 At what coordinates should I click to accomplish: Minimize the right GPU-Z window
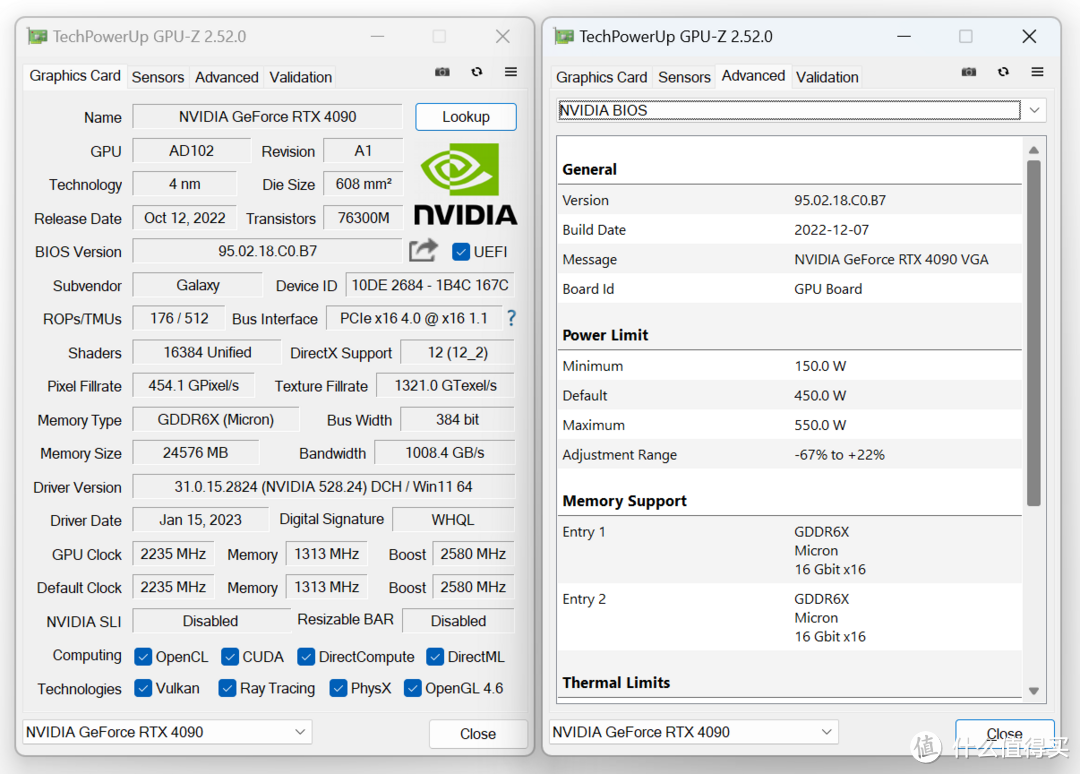click(904, 36)
